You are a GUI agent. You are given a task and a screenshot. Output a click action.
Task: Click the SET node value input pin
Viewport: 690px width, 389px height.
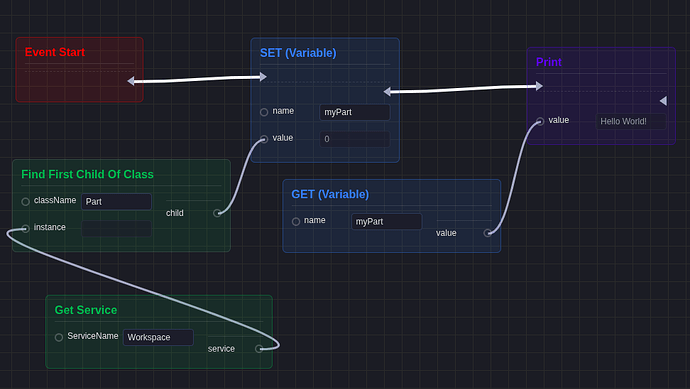[264, 139]
